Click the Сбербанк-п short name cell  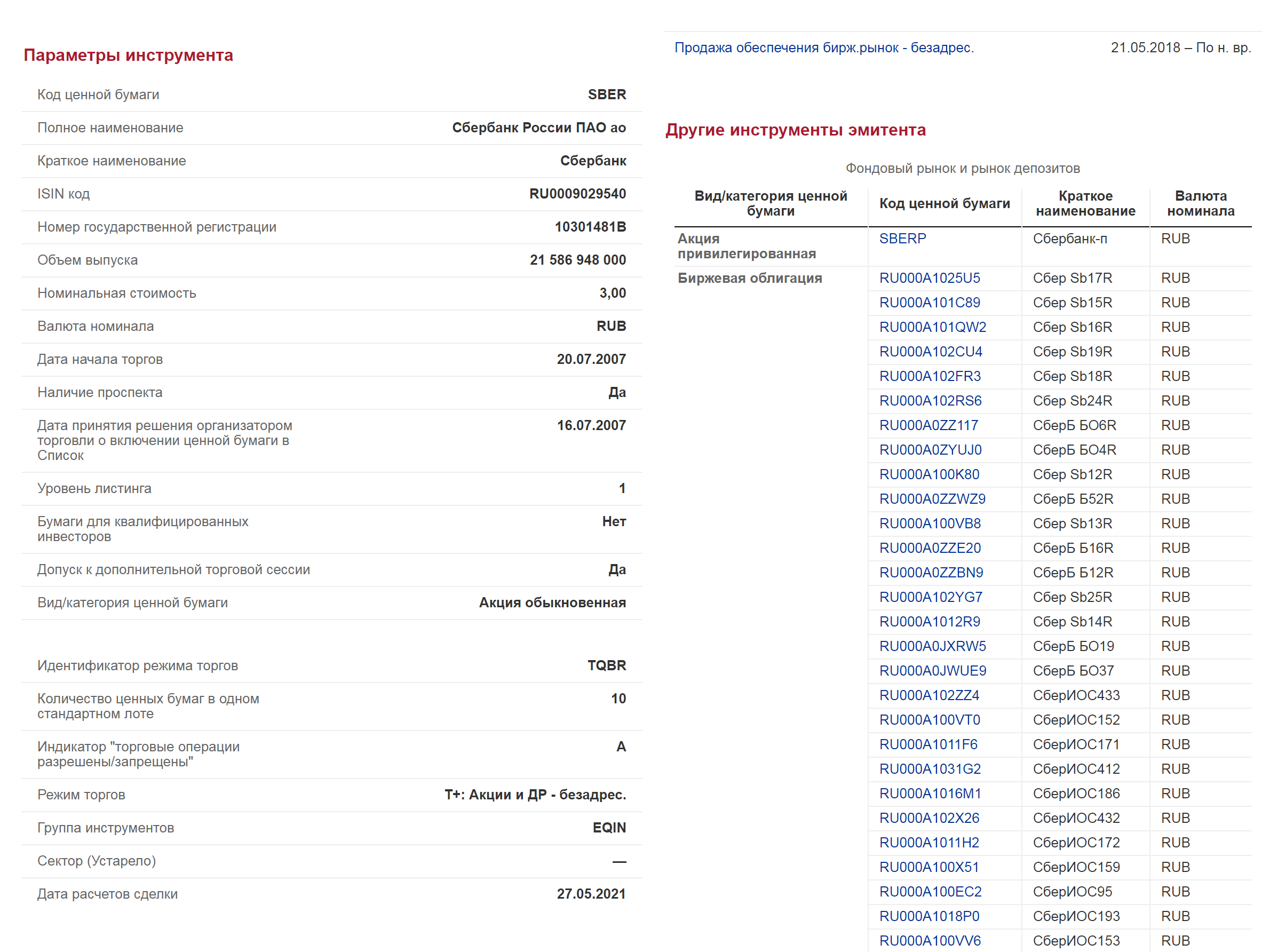(x=1069, y=239)
